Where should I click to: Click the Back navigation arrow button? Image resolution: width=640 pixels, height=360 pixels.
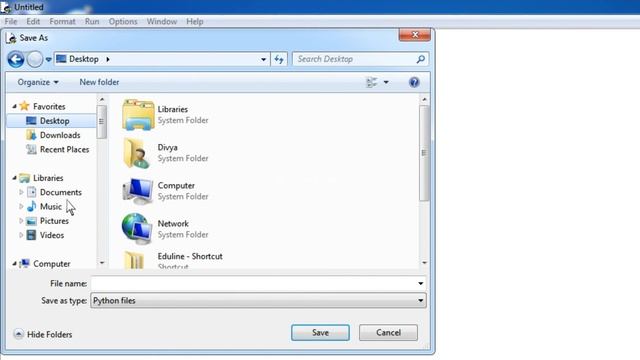click(16, 60)
